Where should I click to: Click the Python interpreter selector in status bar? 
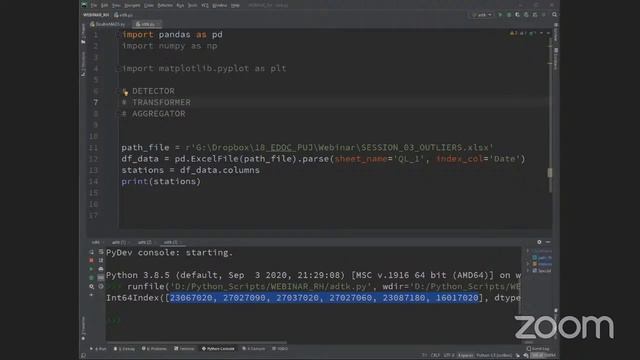coord(494,356)
